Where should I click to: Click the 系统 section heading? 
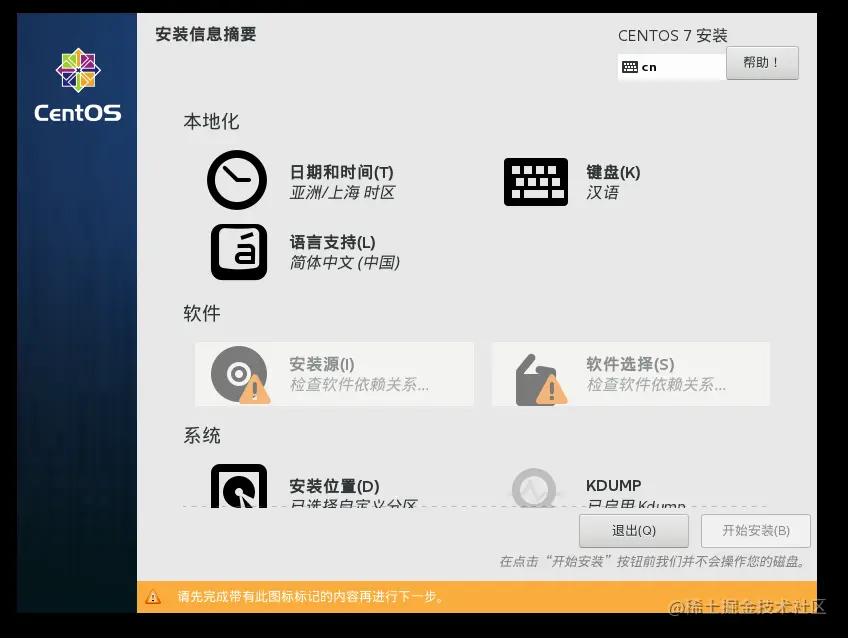[202, 436]
